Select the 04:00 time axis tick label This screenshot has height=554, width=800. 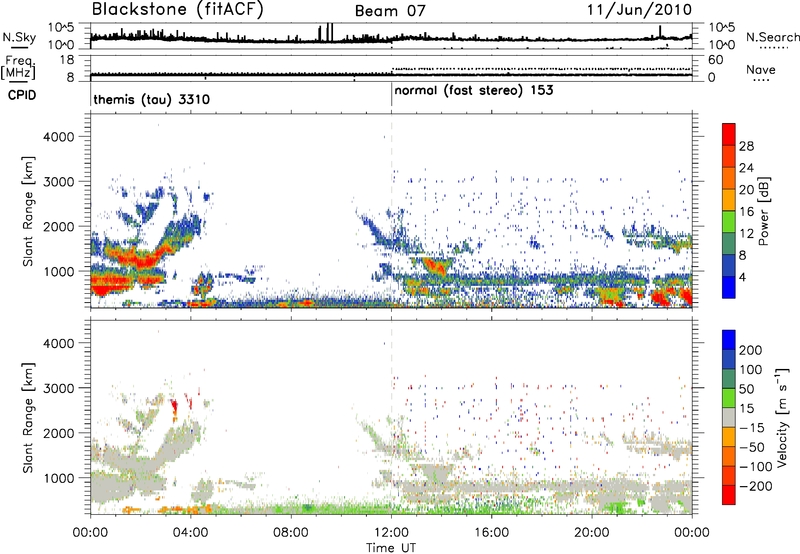[x=190, y=530]
